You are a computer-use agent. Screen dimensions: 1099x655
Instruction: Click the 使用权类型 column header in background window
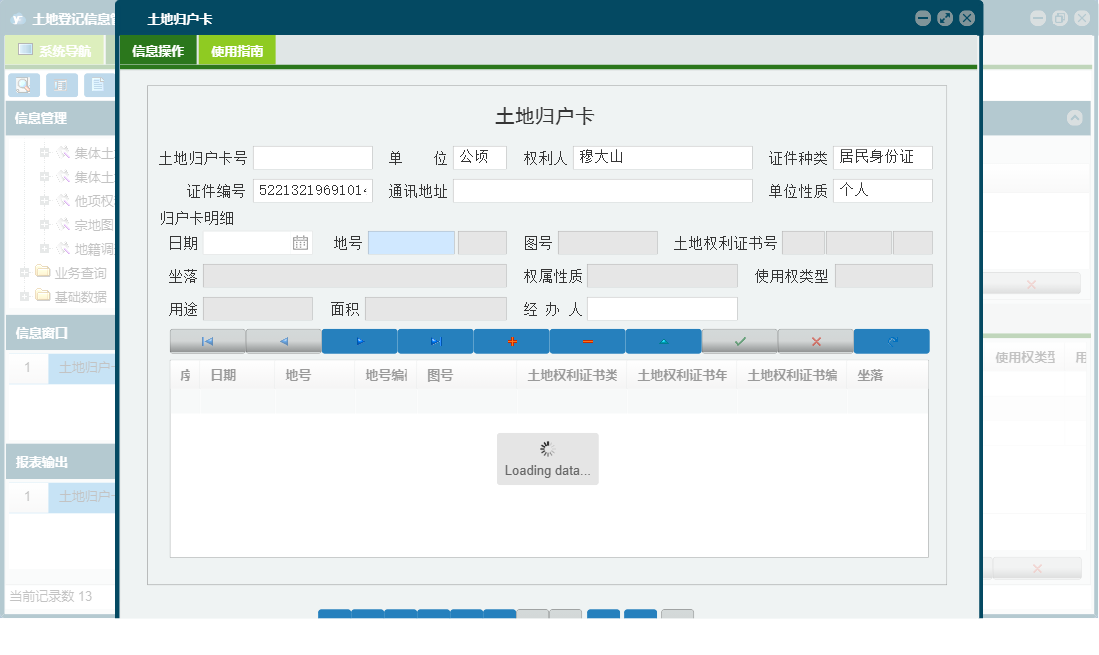1025,357
